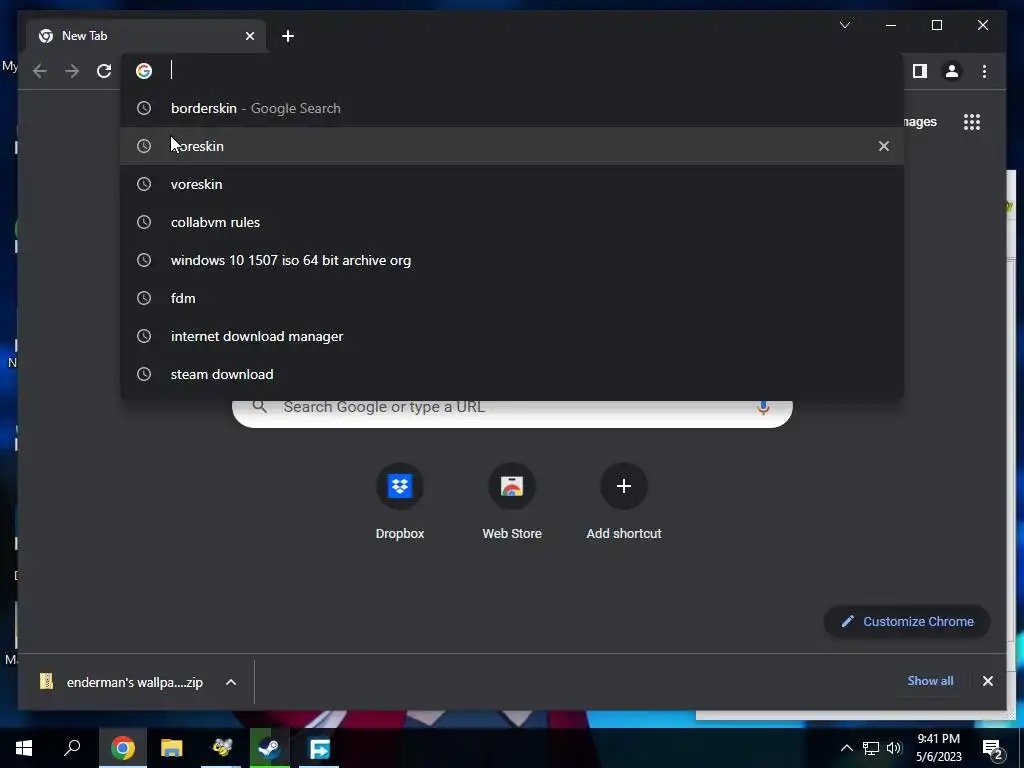
Task: Open taskbar search magnifier
Action: (x=72, y=748)
